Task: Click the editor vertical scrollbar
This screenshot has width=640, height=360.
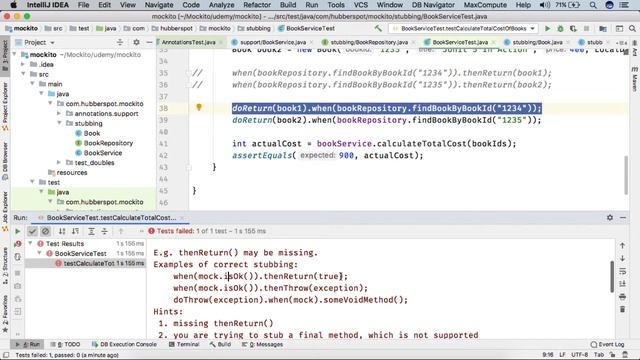Action: 626,176
